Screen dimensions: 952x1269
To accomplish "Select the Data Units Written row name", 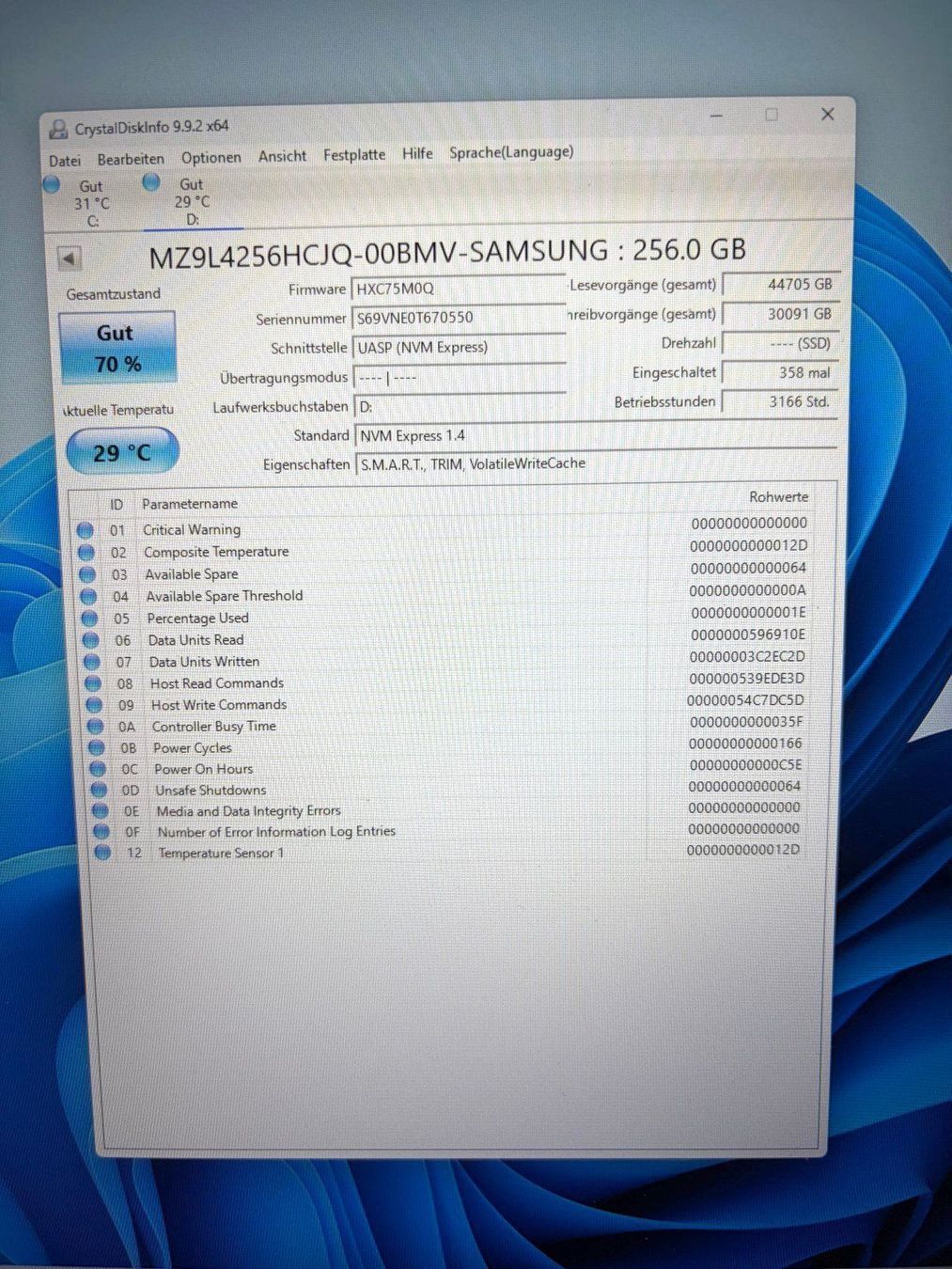I will [204, 662].
